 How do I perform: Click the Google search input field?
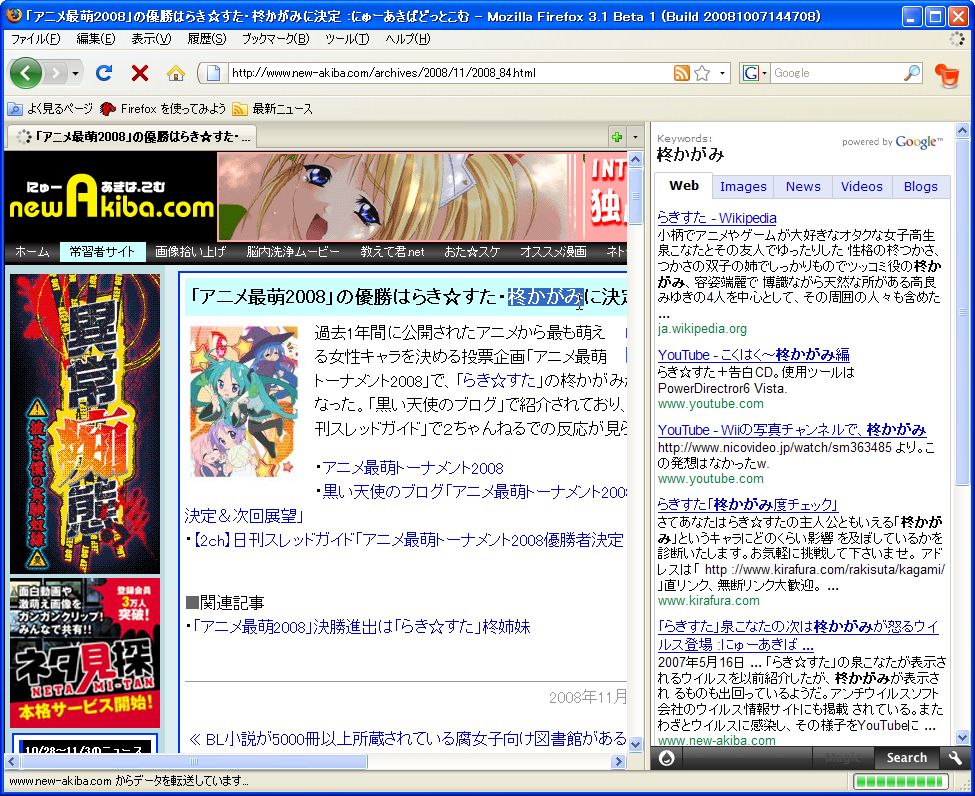pyautogui.click(x=836, y=73)
